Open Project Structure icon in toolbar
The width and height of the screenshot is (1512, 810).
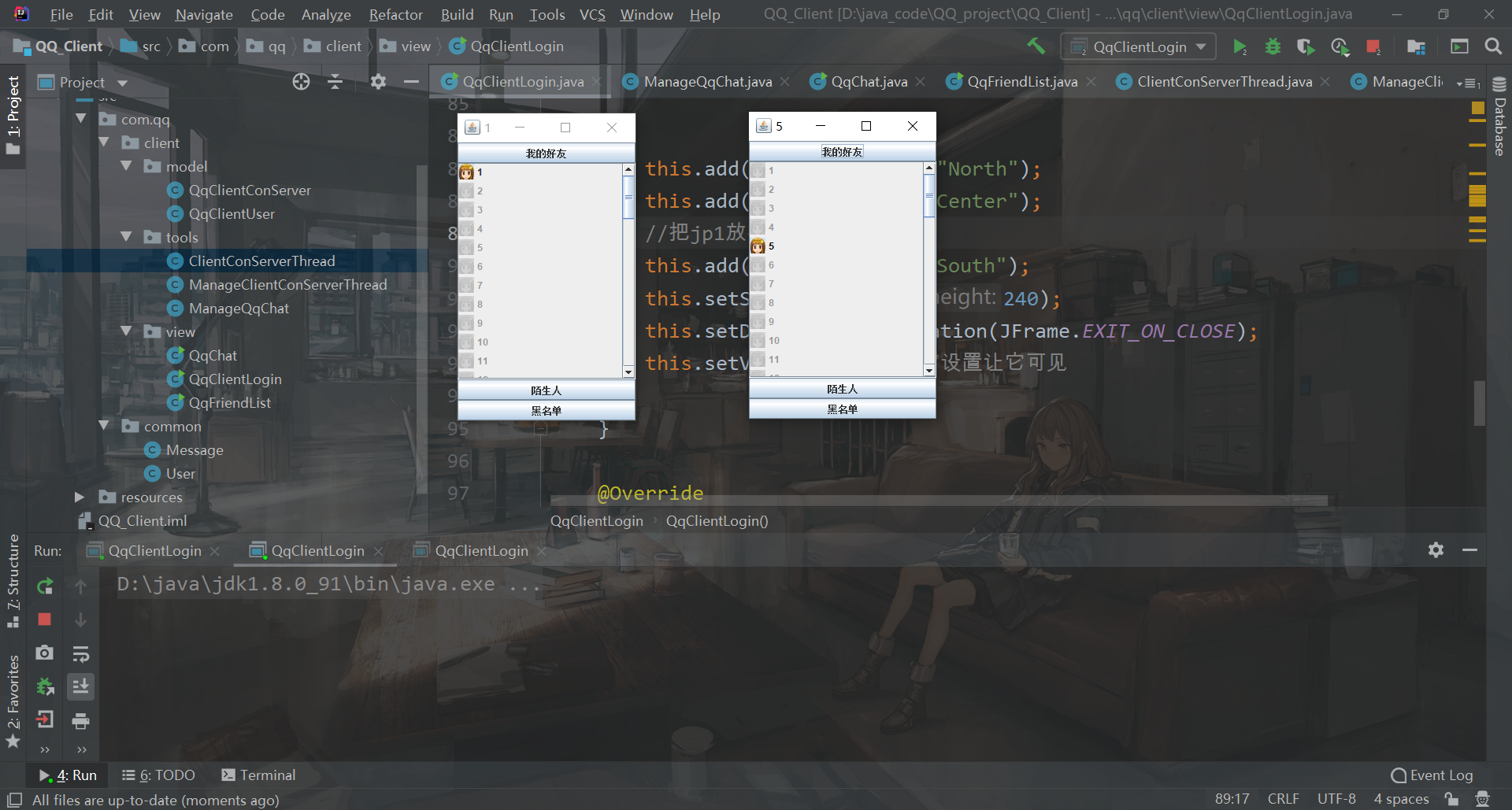(x=1416, y=46)
